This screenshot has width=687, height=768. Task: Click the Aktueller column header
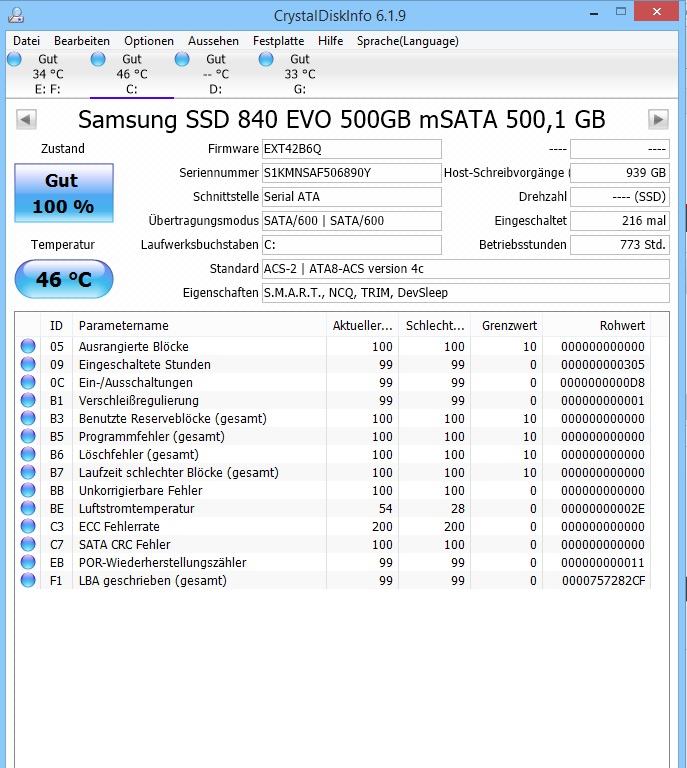click(362, 326)
